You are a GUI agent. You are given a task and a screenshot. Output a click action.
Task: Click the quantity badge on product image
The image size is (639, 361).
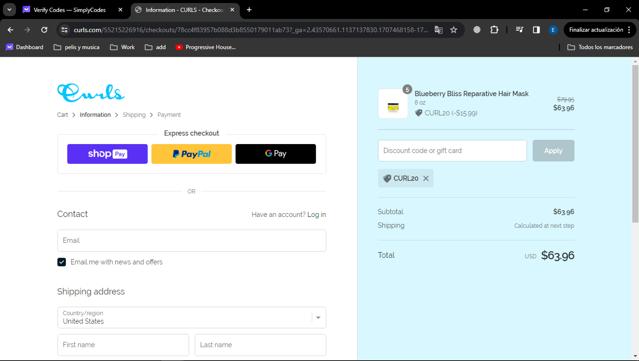click(x=407, y=89)
